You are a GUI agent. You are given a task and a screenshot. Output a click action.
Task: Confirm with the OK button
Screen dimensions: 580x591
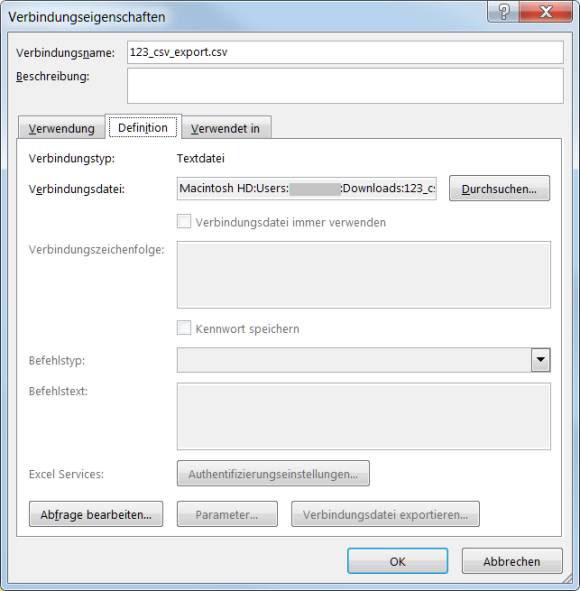[398, 561]
